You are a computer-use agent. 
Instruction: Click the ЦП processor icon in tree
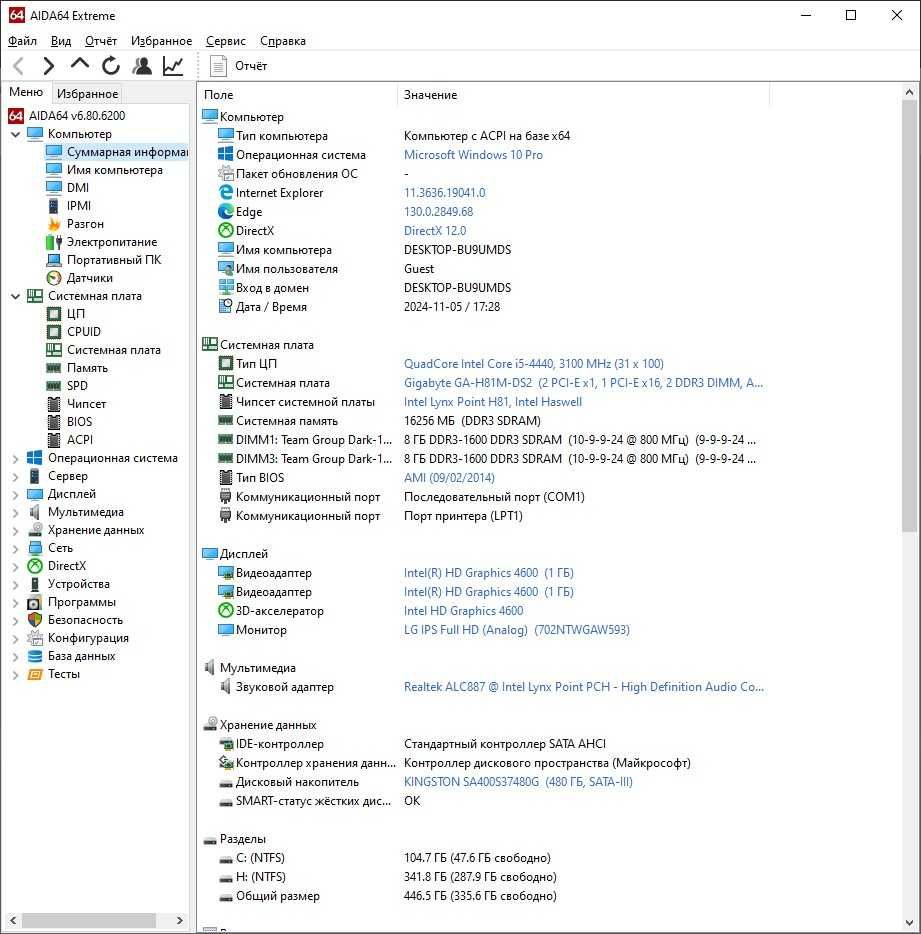coord(54,314)
